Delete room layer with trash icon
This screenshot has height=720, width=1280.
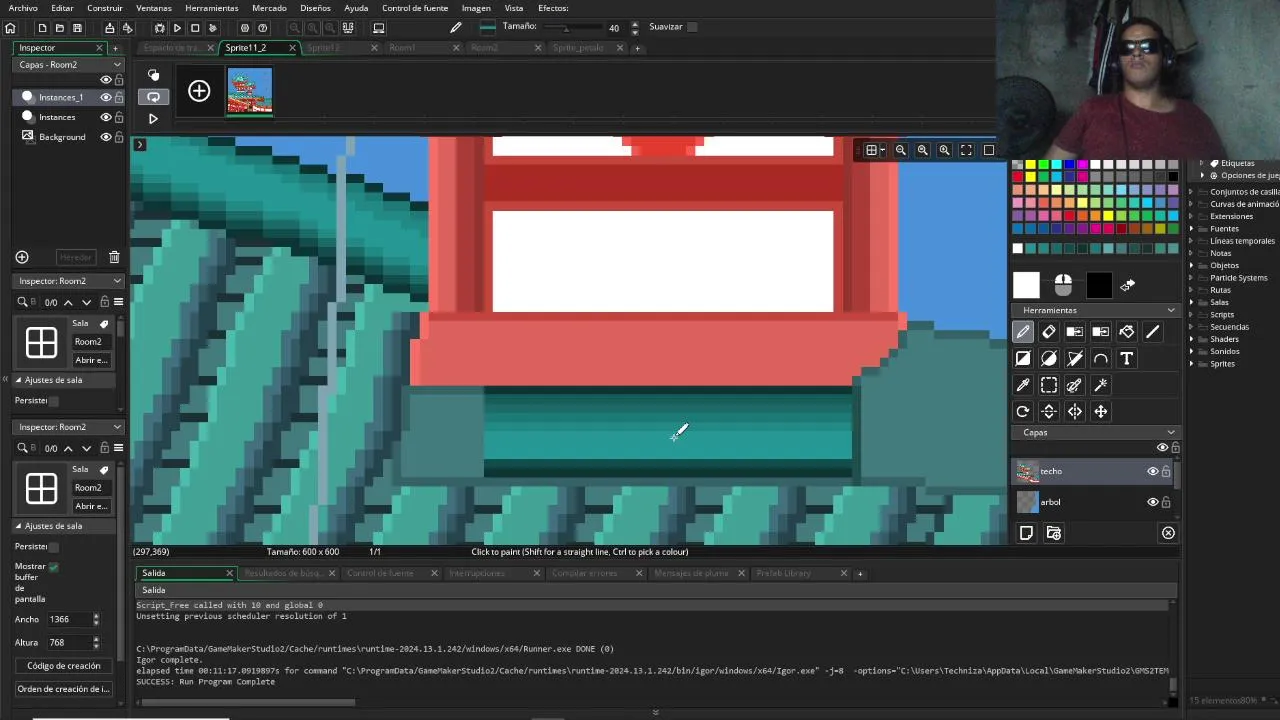[x=114, y=257]
